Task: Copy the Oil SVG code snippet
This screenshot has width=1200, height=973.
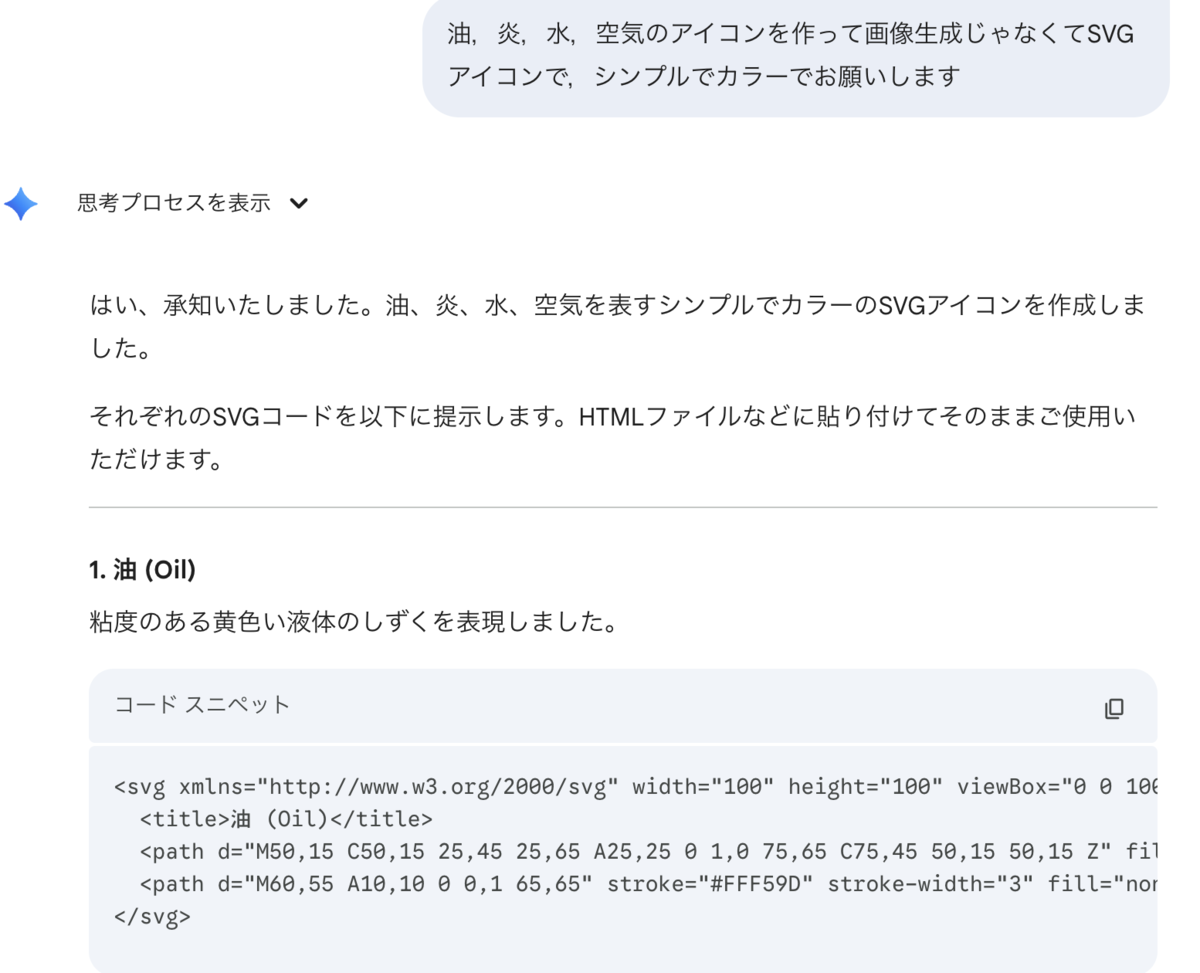Action: click(x=1114, y=708)
